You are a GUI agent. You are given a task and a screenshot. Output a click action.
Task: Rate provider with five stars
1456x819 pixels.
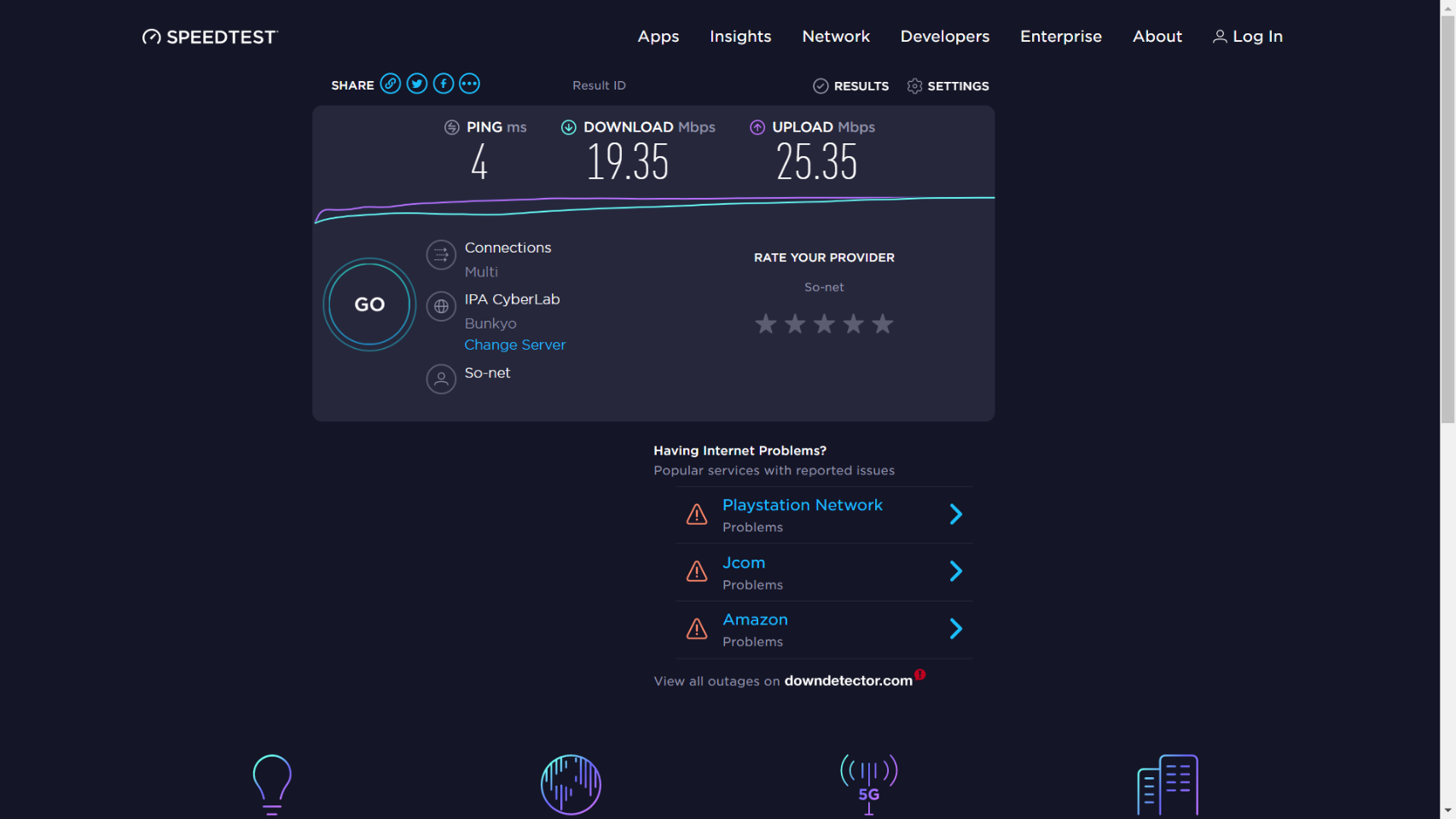click(883, 324)
